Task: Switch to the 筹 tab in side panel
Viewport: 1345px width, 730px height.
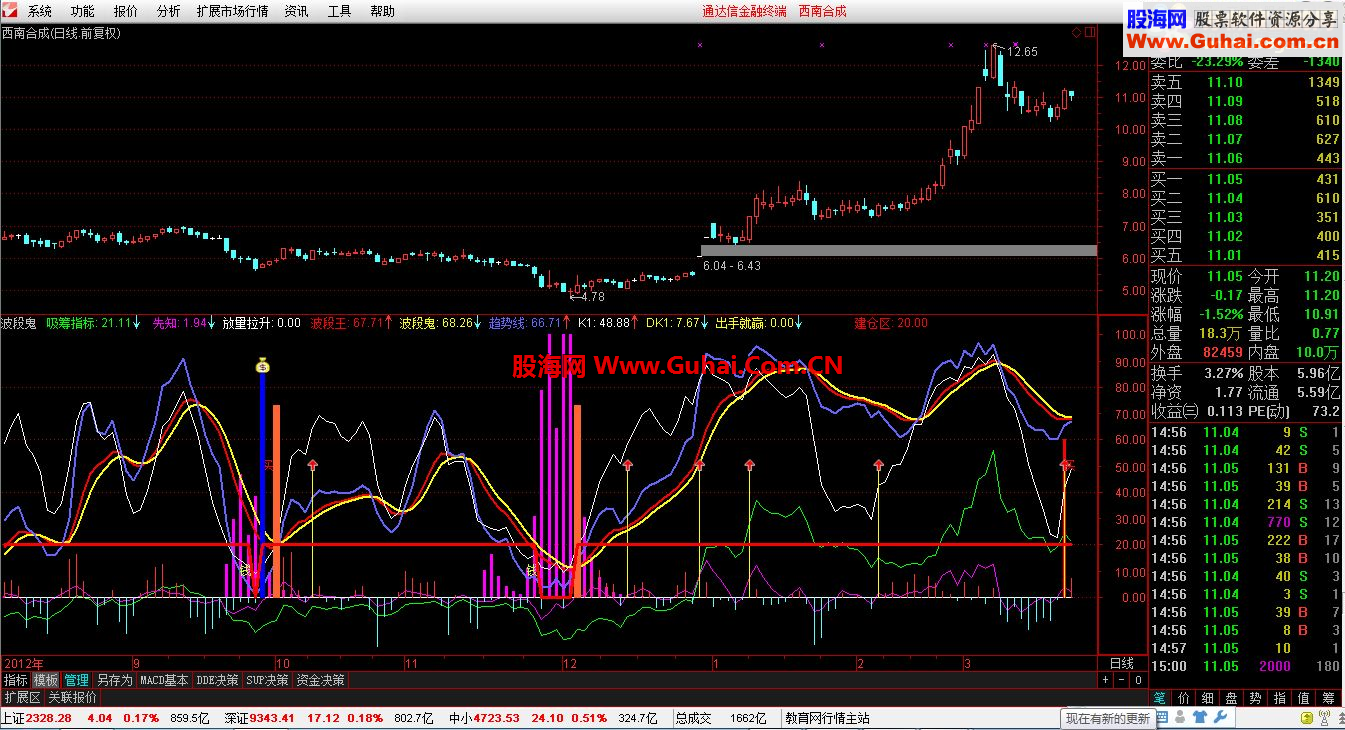Action: [x=1327, y=697]
